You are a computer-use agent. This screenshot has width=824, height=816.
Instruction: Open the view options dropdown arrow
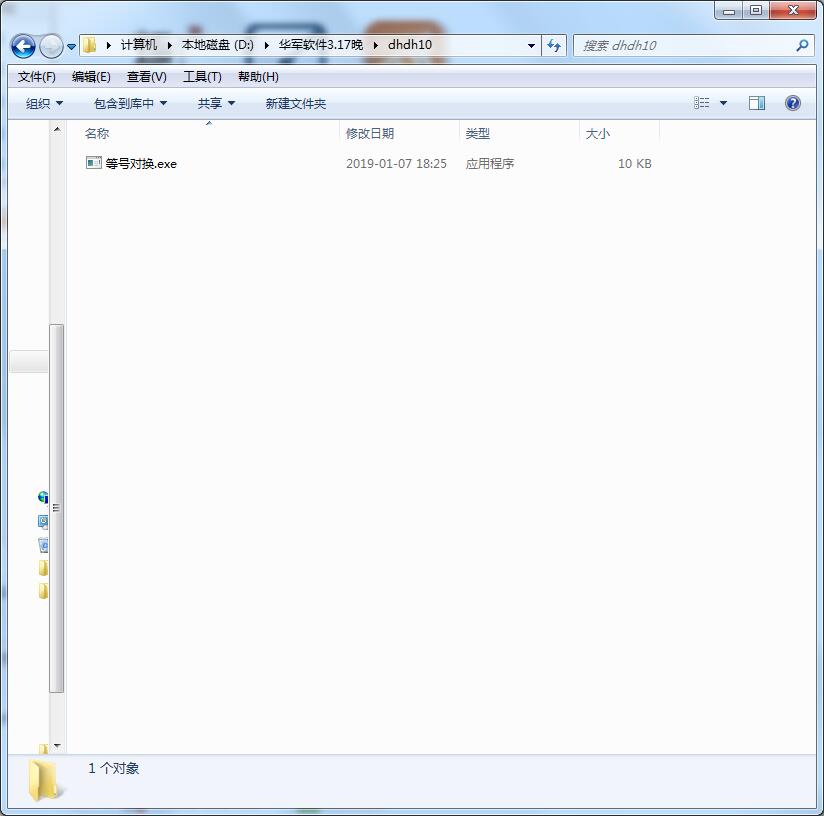pos(724,103)
